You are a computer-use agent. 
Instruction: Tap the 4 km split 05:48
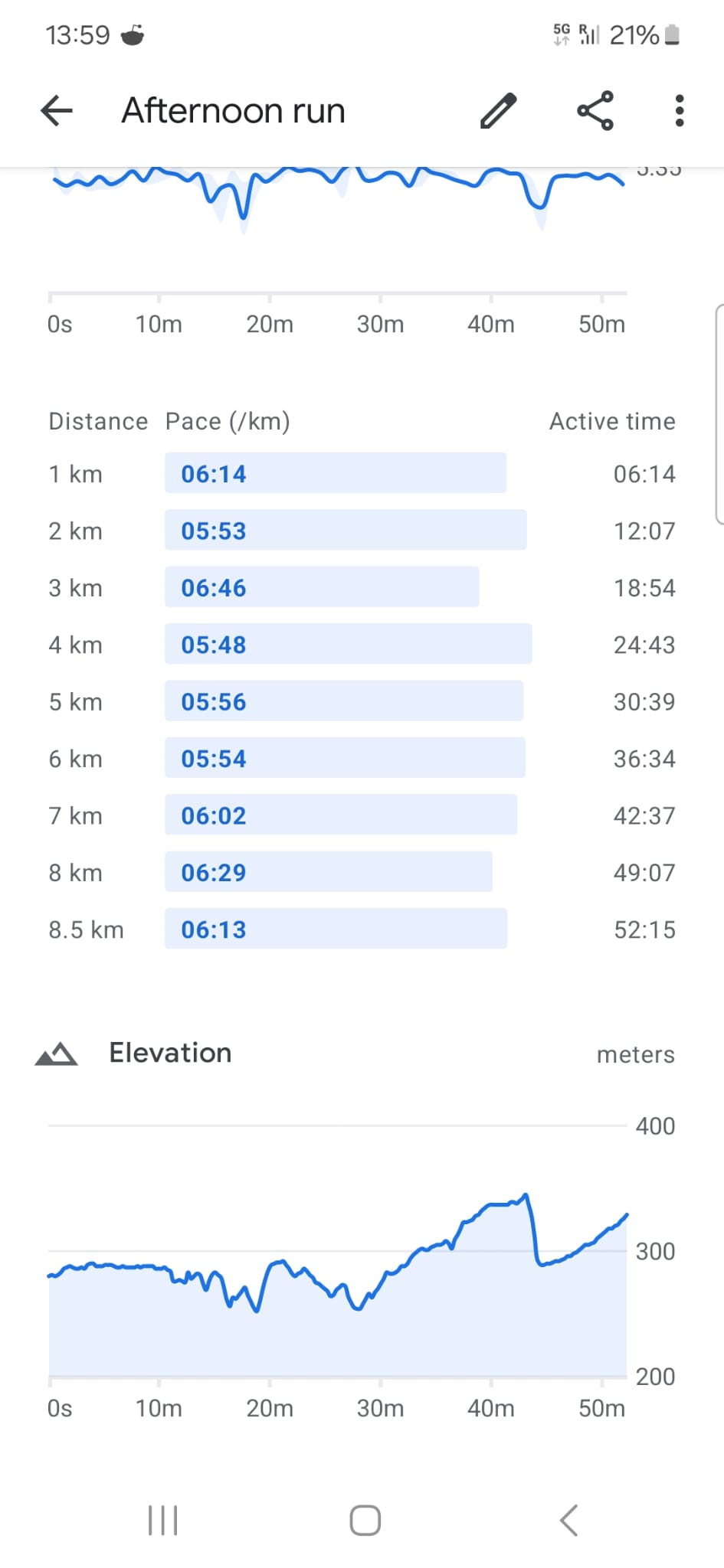click(348, 645)
